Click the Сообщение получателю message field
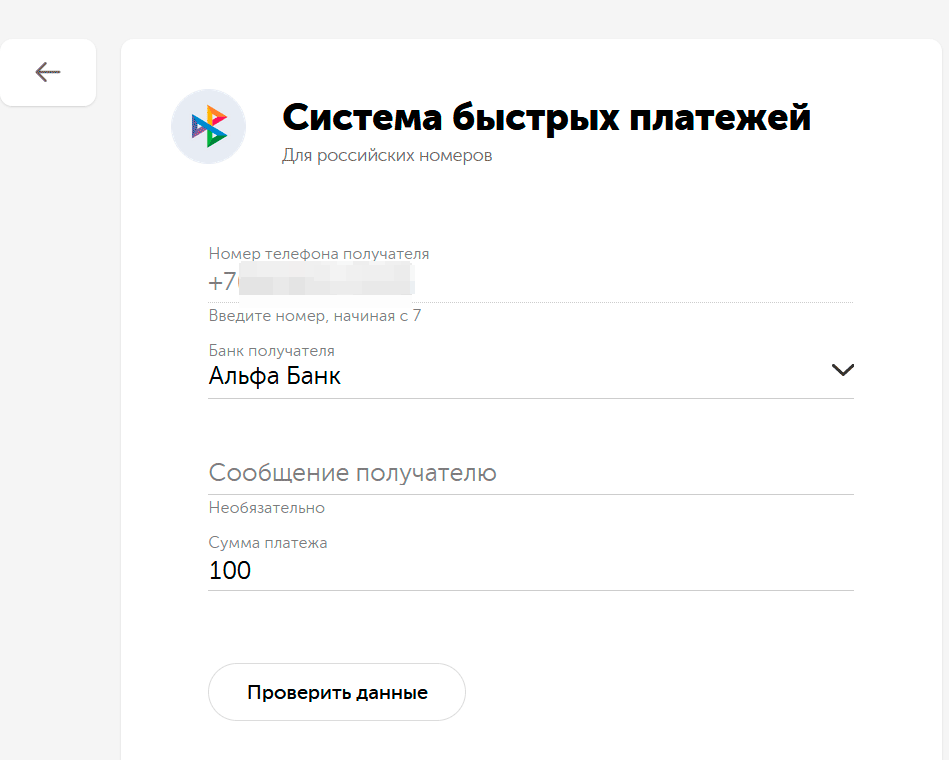949x760 pixels. point(531,473)
